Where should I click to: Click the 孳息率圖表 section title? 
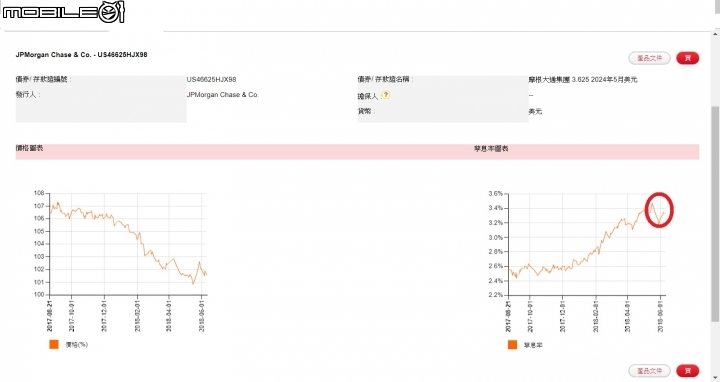pos(491,148)
